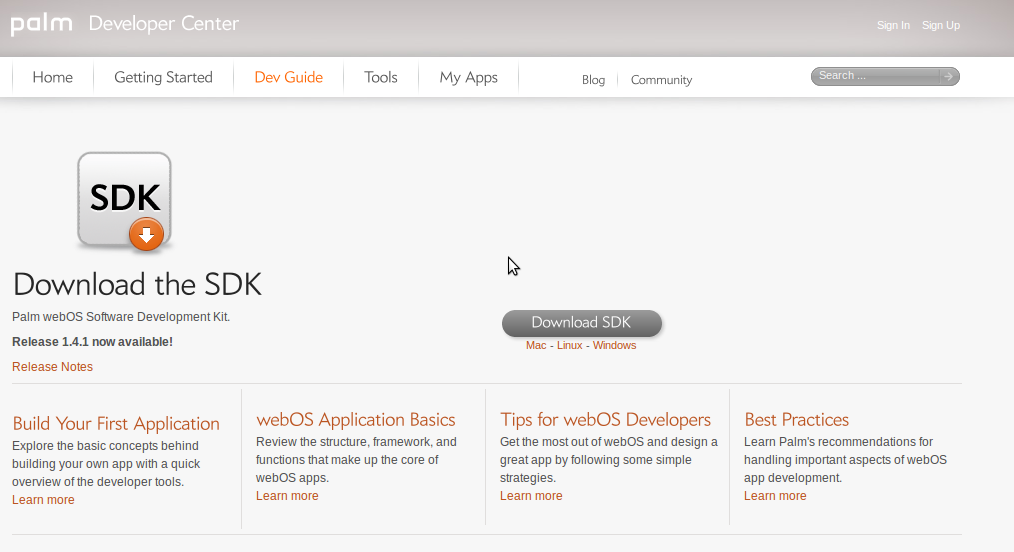Viewport: 1014px width, 552px height.
Task: Learn more under Best Practices
Action: pyautogui.click(x=775, y=496)
